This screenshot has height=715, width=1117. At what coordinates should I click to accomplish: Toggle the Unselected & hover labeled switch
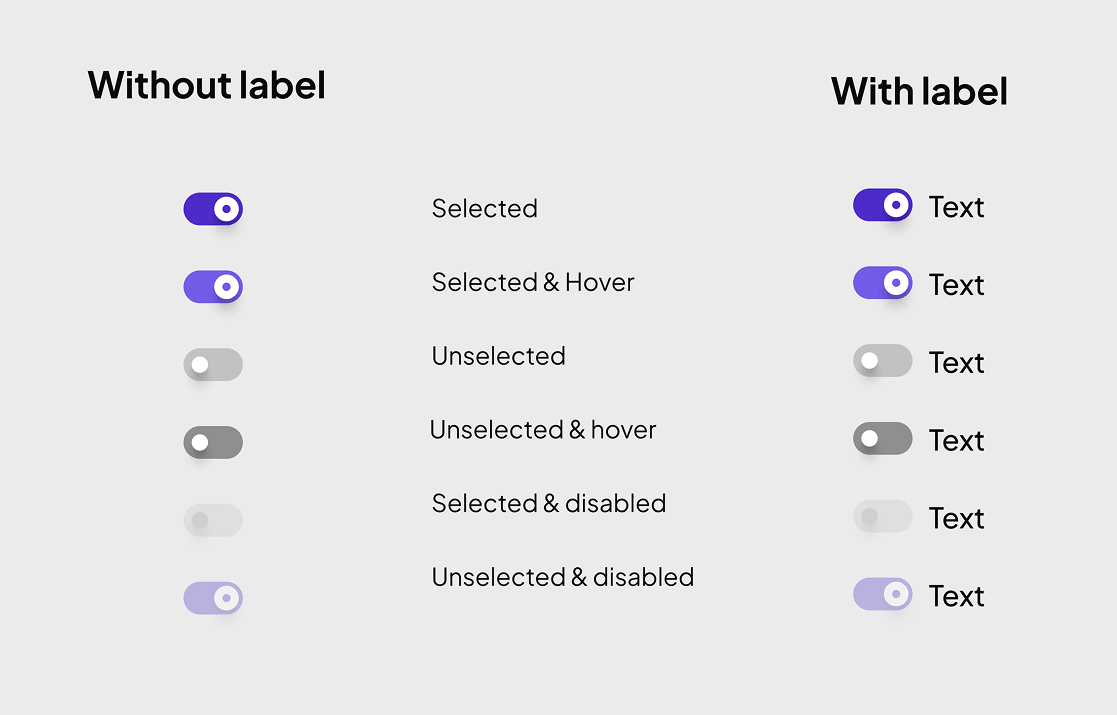pyautogui.click(x=883, y=438)
